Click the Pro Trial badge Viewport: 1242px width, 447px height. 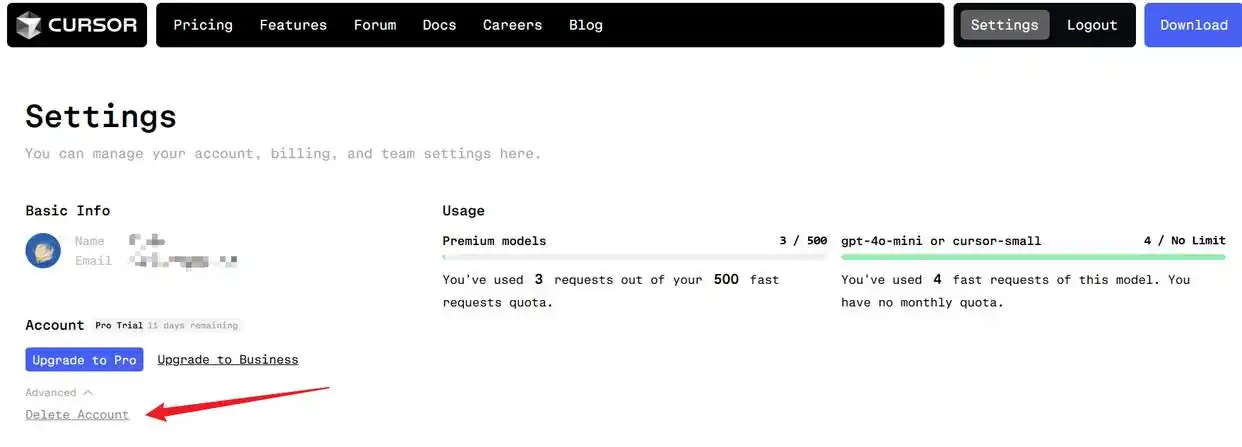[x=119, y=326]
